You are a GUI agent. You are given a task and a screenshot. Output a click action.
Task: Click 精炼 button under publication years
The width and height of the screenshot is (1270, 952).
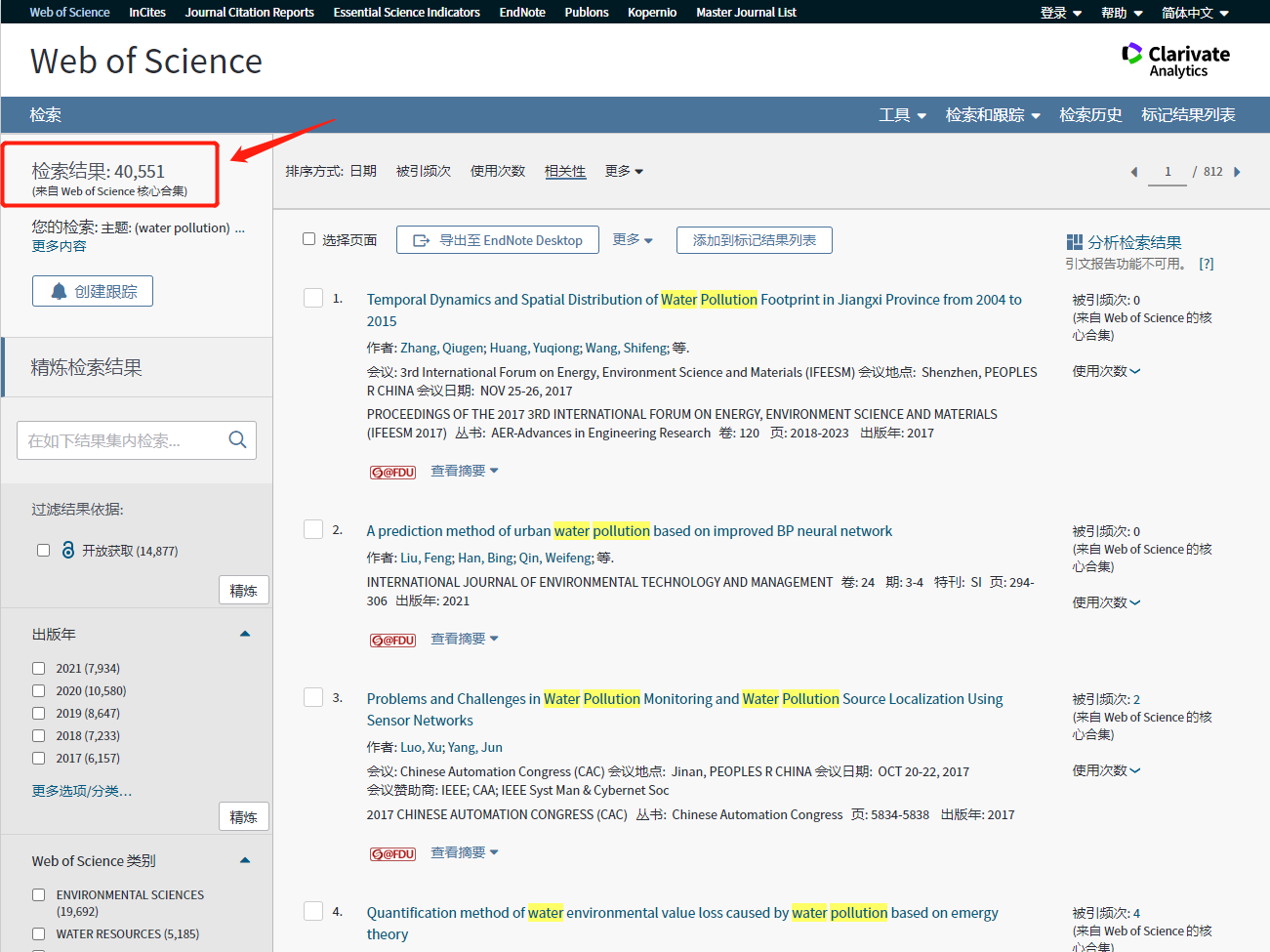point(244,816)
